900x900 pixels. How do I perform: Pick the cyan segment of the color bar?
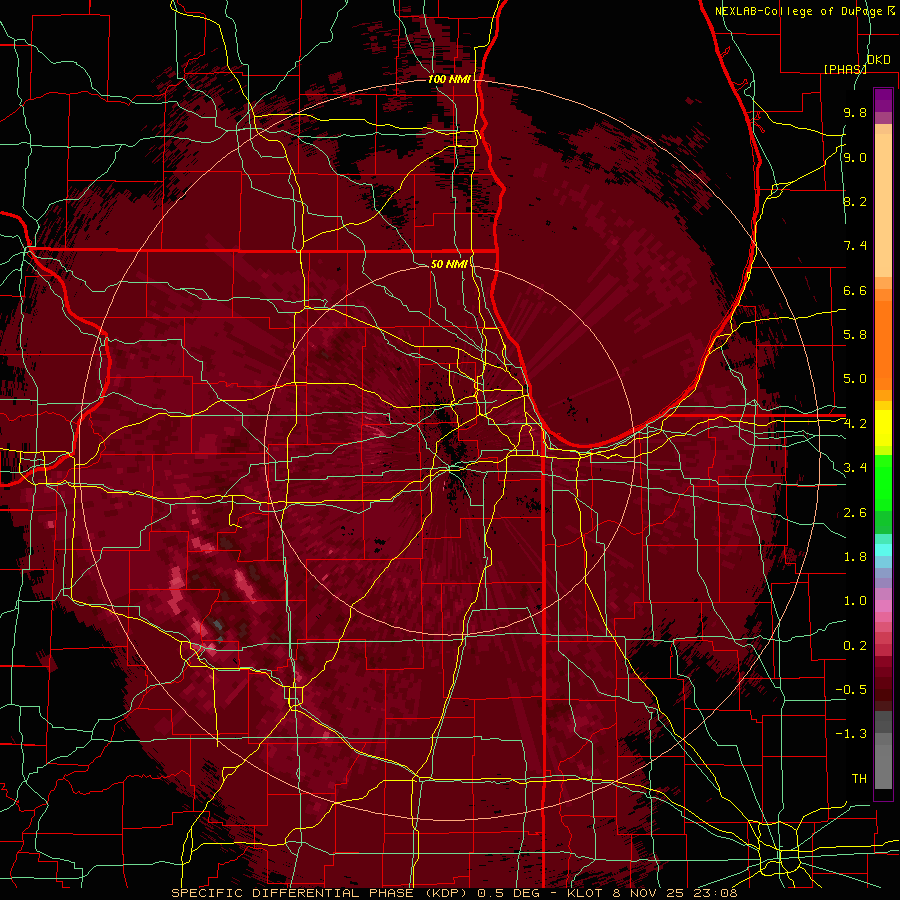tap(883, 550)
